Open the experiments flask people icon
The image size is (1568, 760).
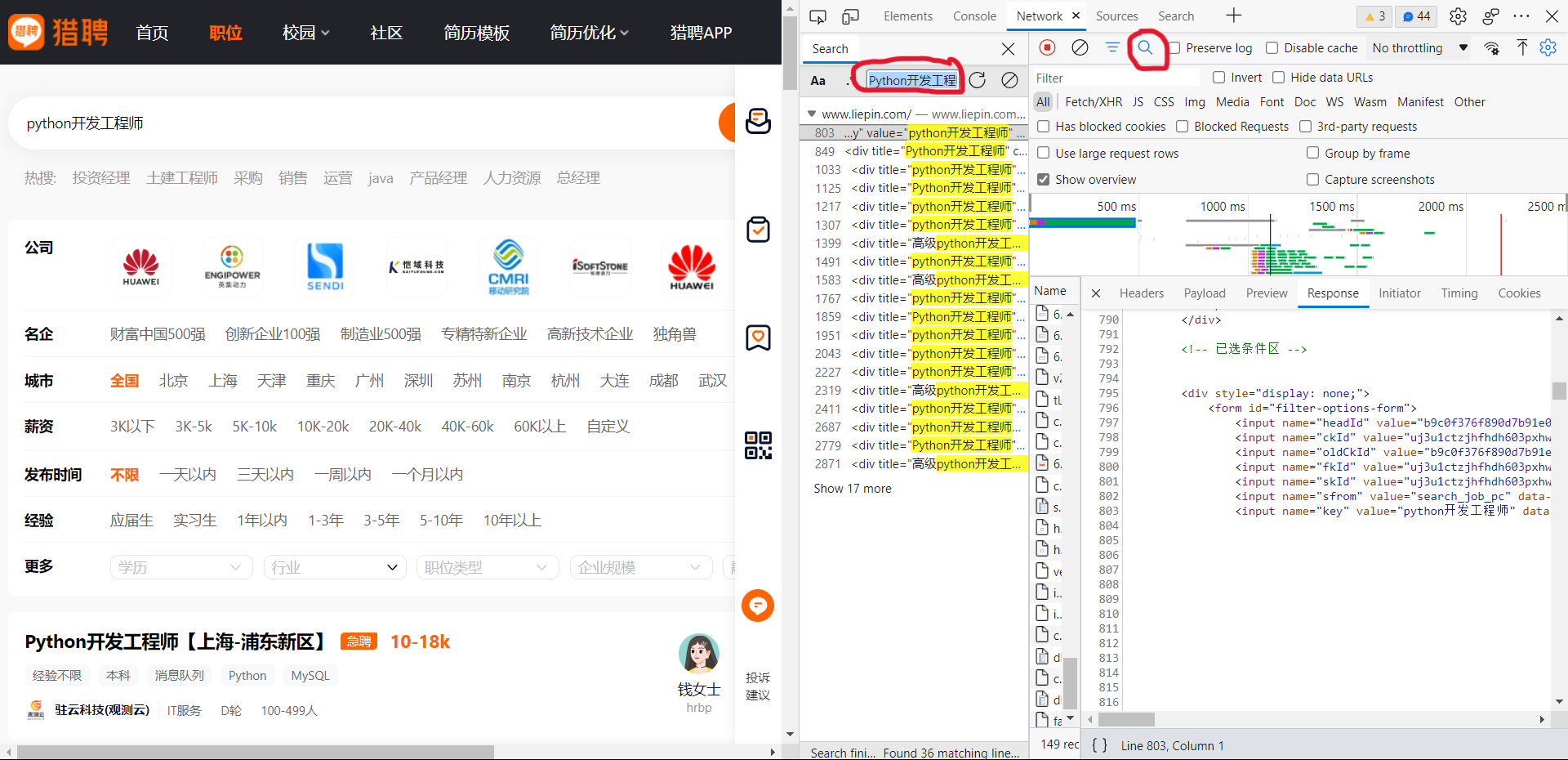coord(1490,16)
